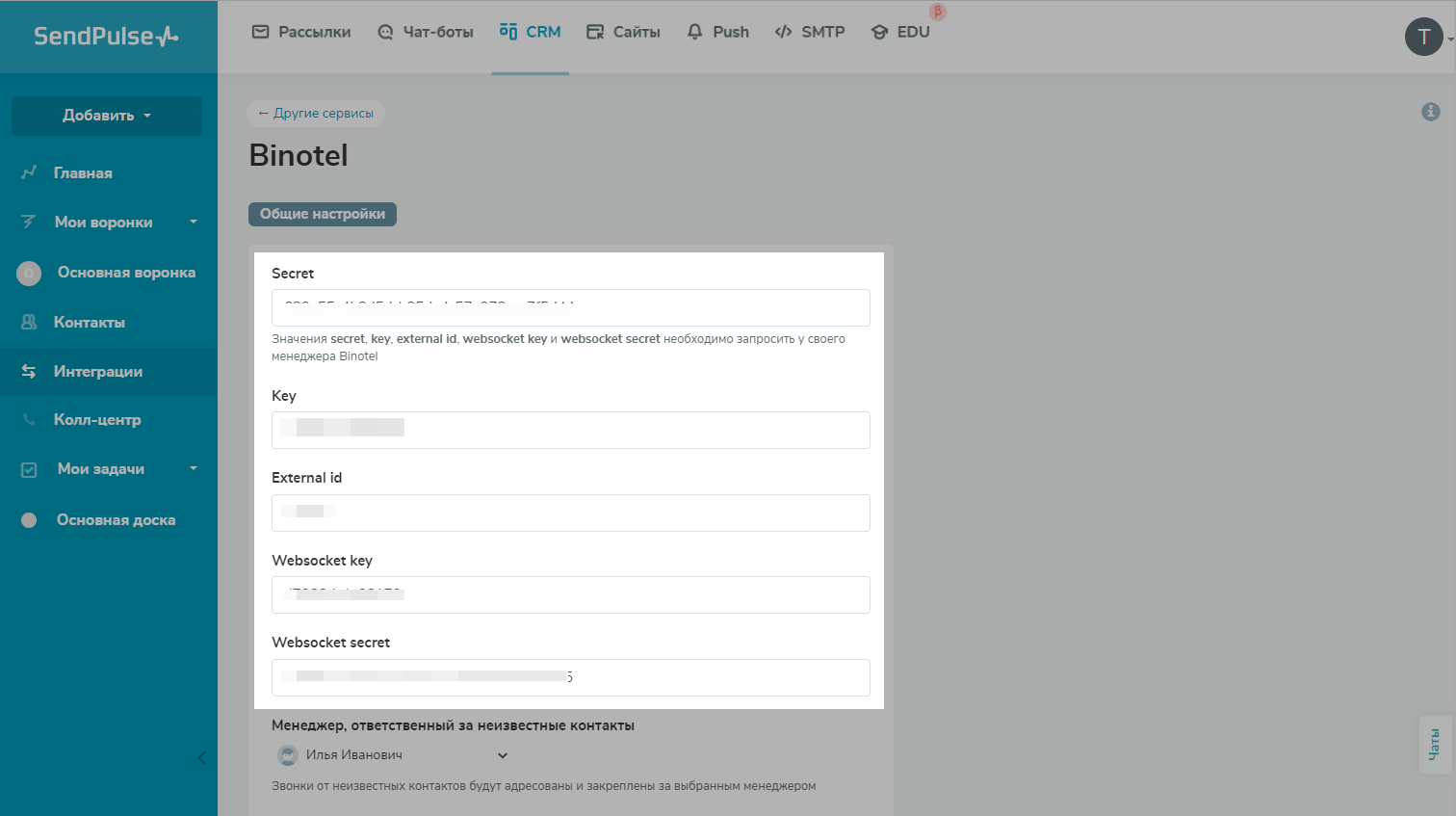Viewport: 1456px width, 816px height.
Task: Open the Чаты side panel tab
Action: [1434, 744]
